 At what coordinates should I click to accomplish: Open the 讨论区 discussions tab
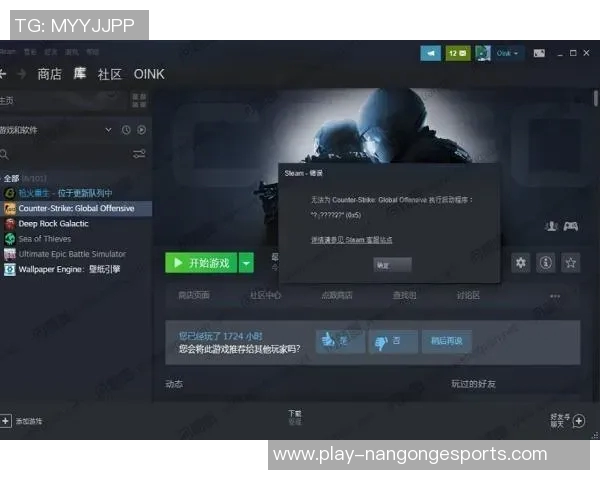(468, 295)
